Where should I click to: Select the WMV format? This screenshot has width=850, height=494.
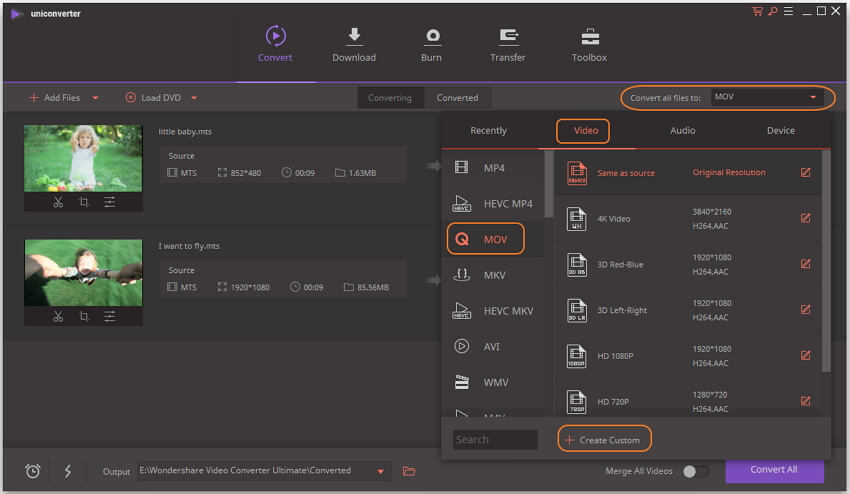[x=493, y=382]
